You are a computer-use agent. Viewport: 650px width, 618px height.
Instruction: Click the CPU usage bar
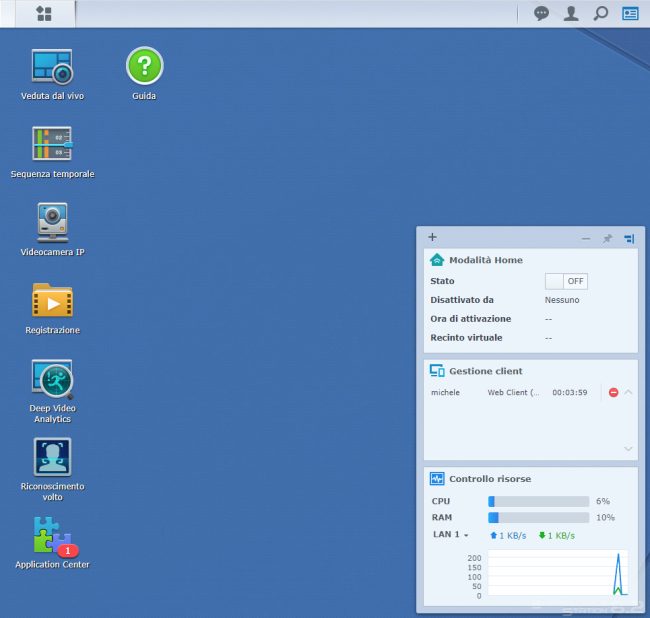[538, 501]
